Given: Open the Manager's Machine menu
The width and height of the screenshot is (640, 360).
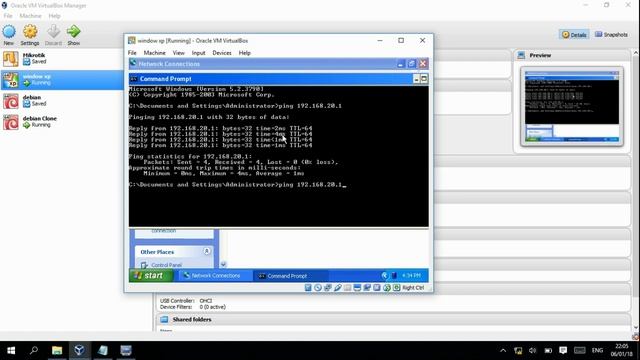Looking at the screenshot, I should point(30,16).
